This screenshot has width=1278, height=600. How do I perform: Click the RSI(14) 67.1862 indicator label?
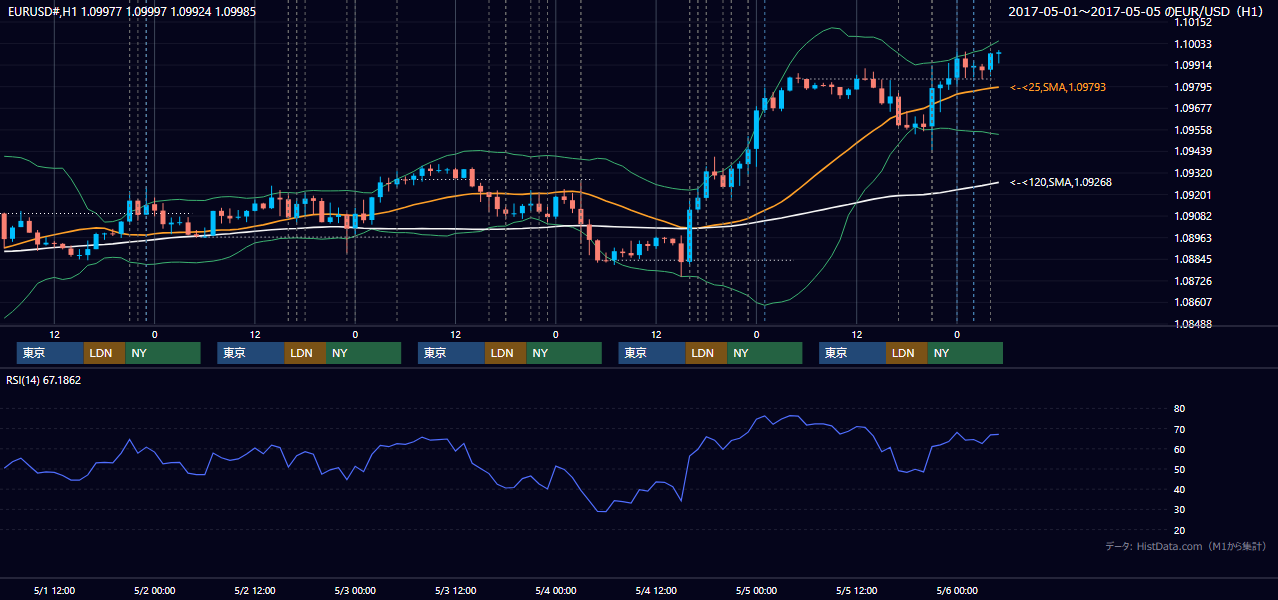click(x=44, y=380)
